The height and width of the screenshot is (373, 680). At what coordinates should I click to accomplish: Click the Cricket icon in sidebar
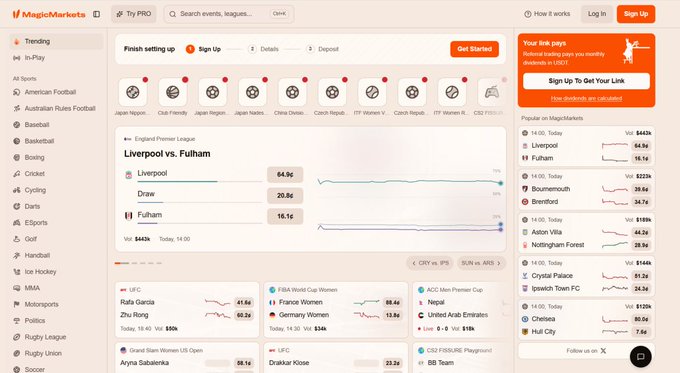[16, 173]
